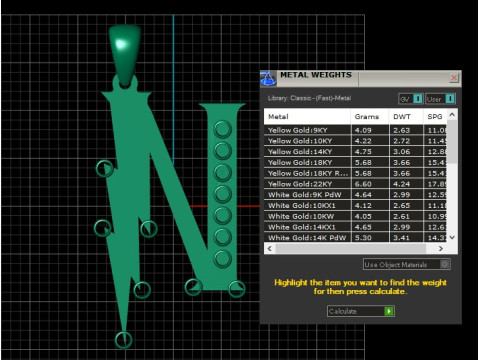Image resolution: width=480 pixels, height=360 pixels.
Task: Click the green arrow on Calculate
Action: click(389, 311)
